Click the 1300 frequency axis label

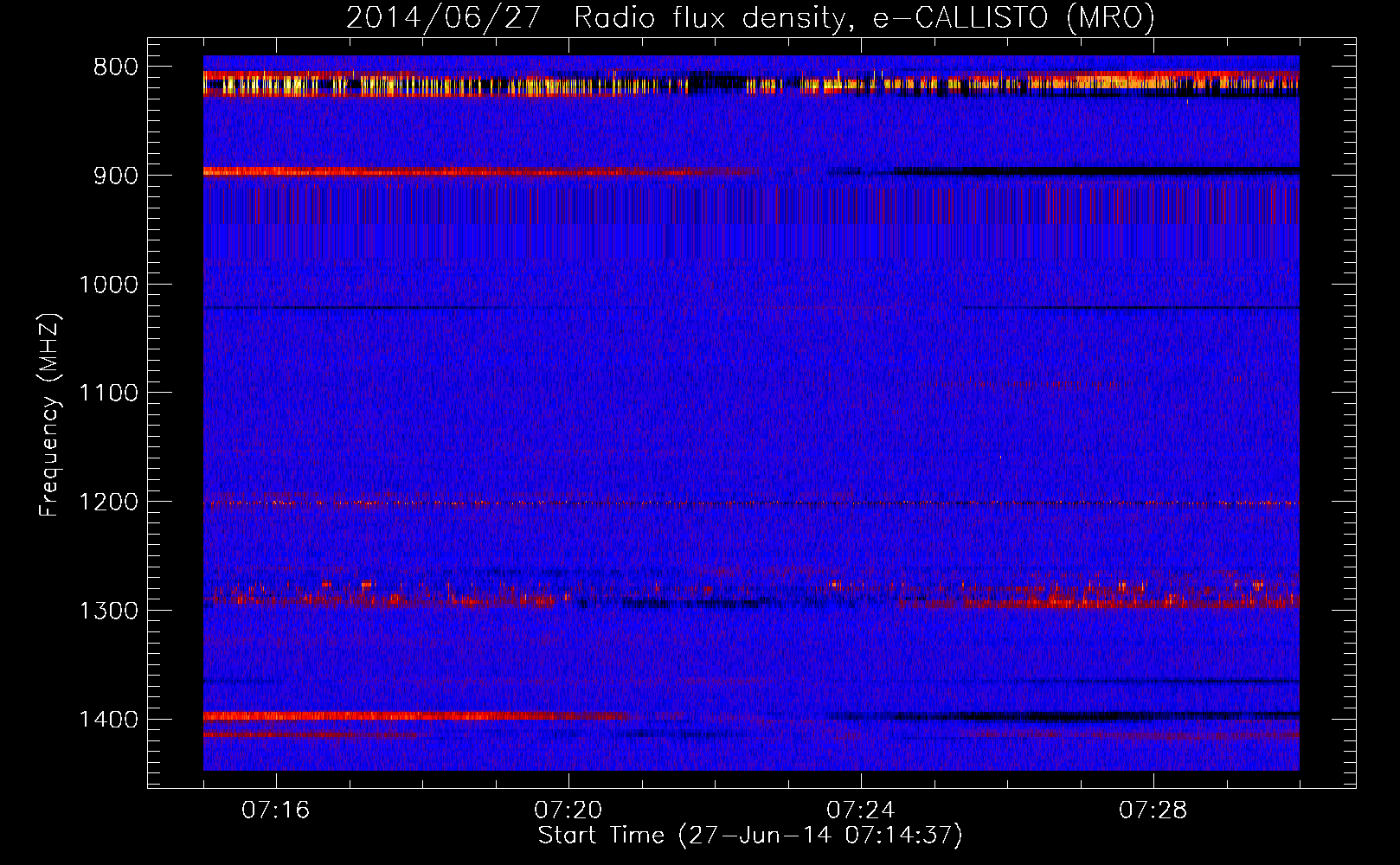point(108,611)
